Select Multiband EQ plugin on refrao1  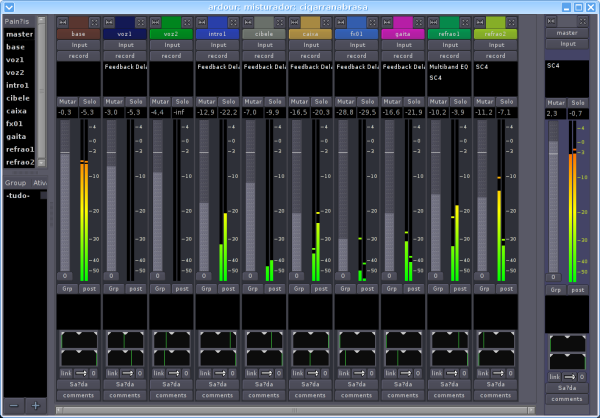(448, 67)
